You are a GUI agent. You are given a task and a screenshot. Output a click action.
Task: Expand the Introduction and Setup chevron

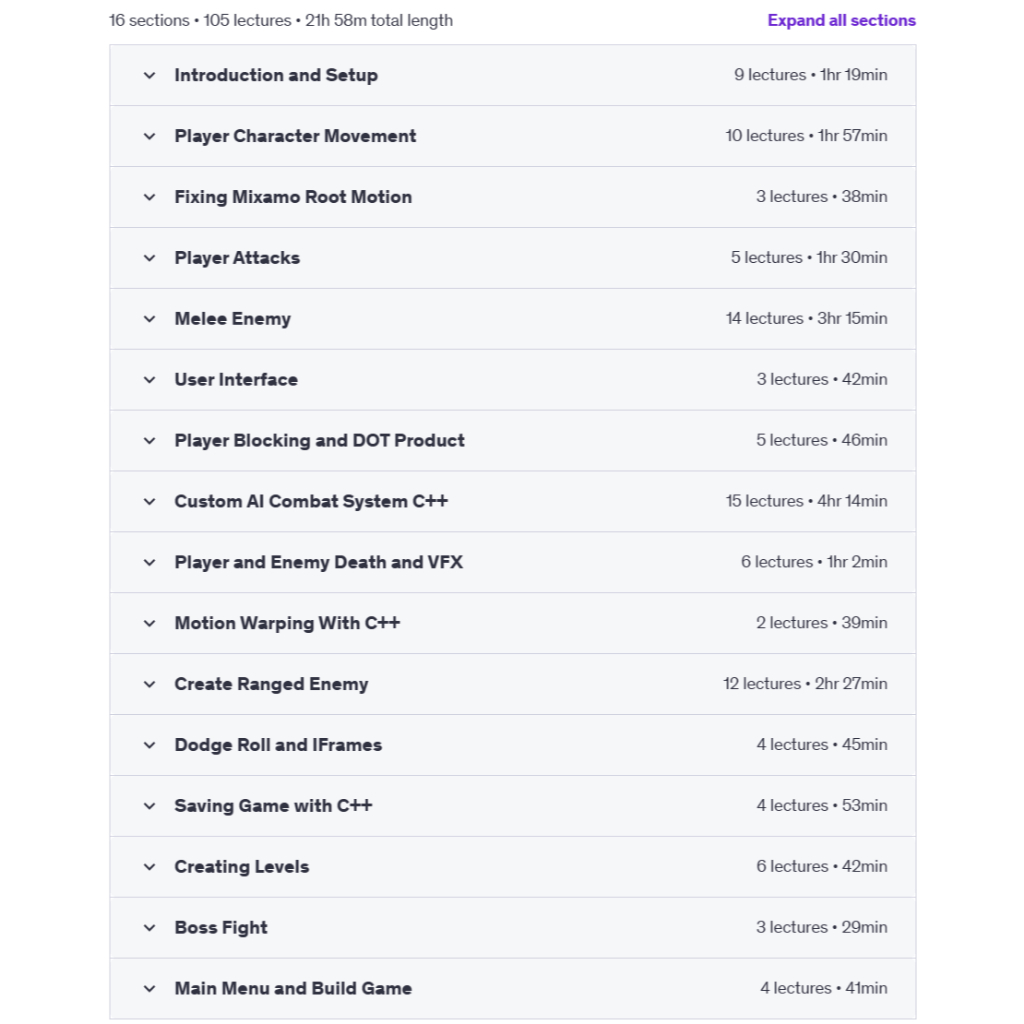tap(150, 75)
